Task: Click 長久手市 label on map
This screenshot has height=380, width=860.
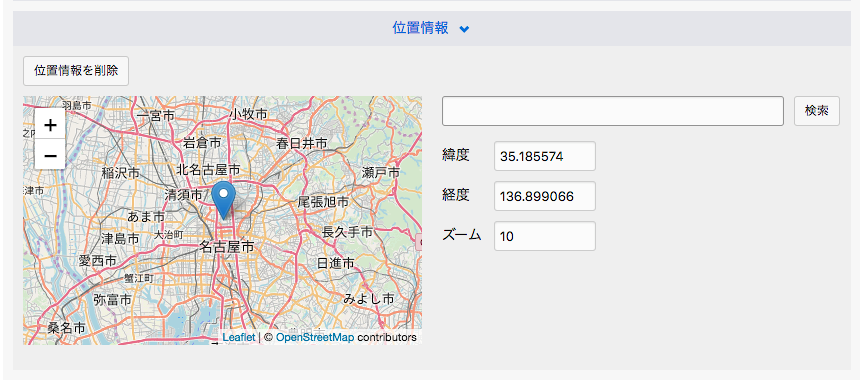Action: pyautogui.click(x=348, y=232)
